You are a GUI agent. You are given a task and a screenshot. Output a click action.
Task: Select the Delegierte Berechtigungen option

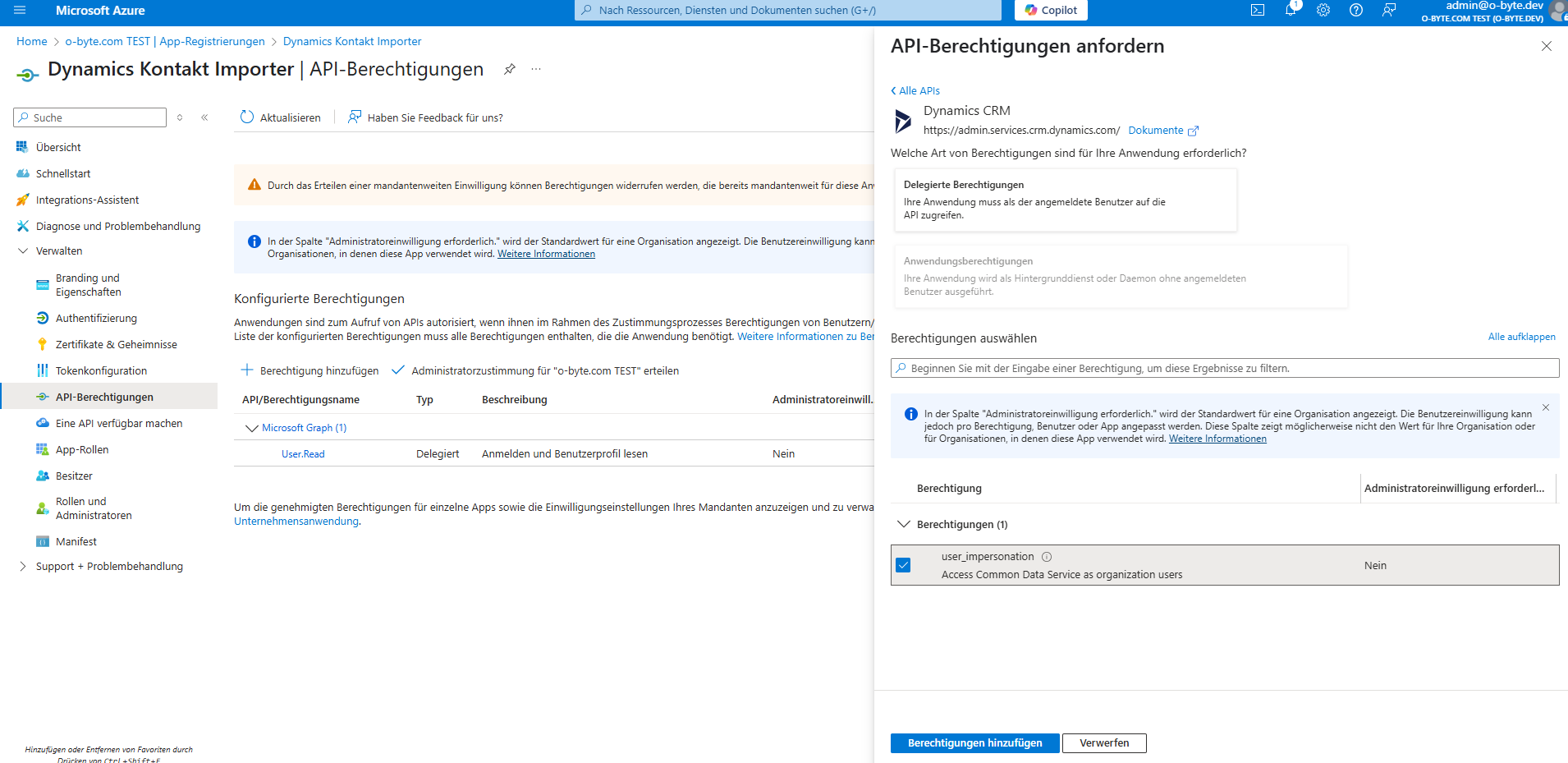1063,200
